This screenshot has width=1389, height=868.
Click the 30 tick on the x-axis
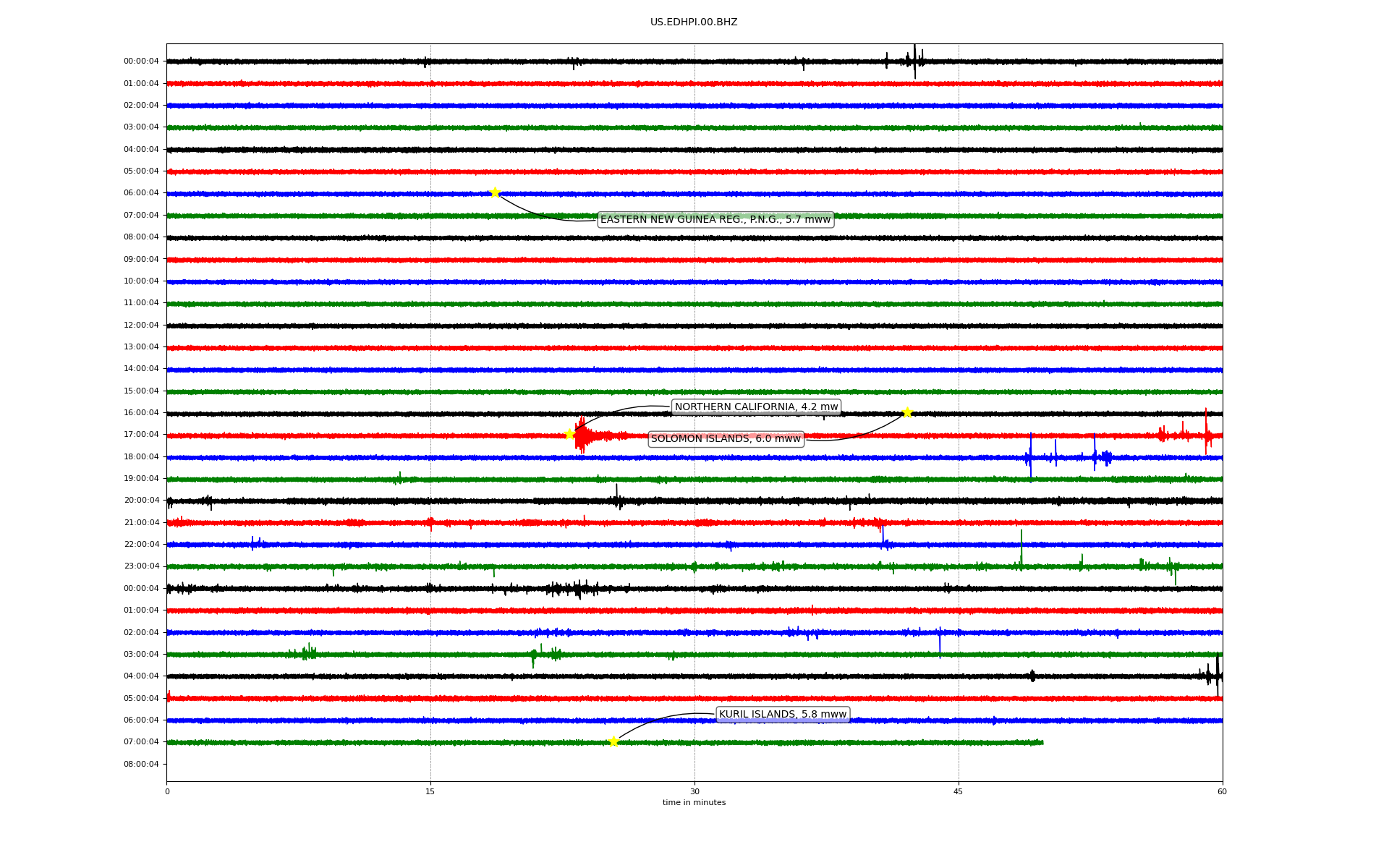pyautogui.click(x=694, y=791)
